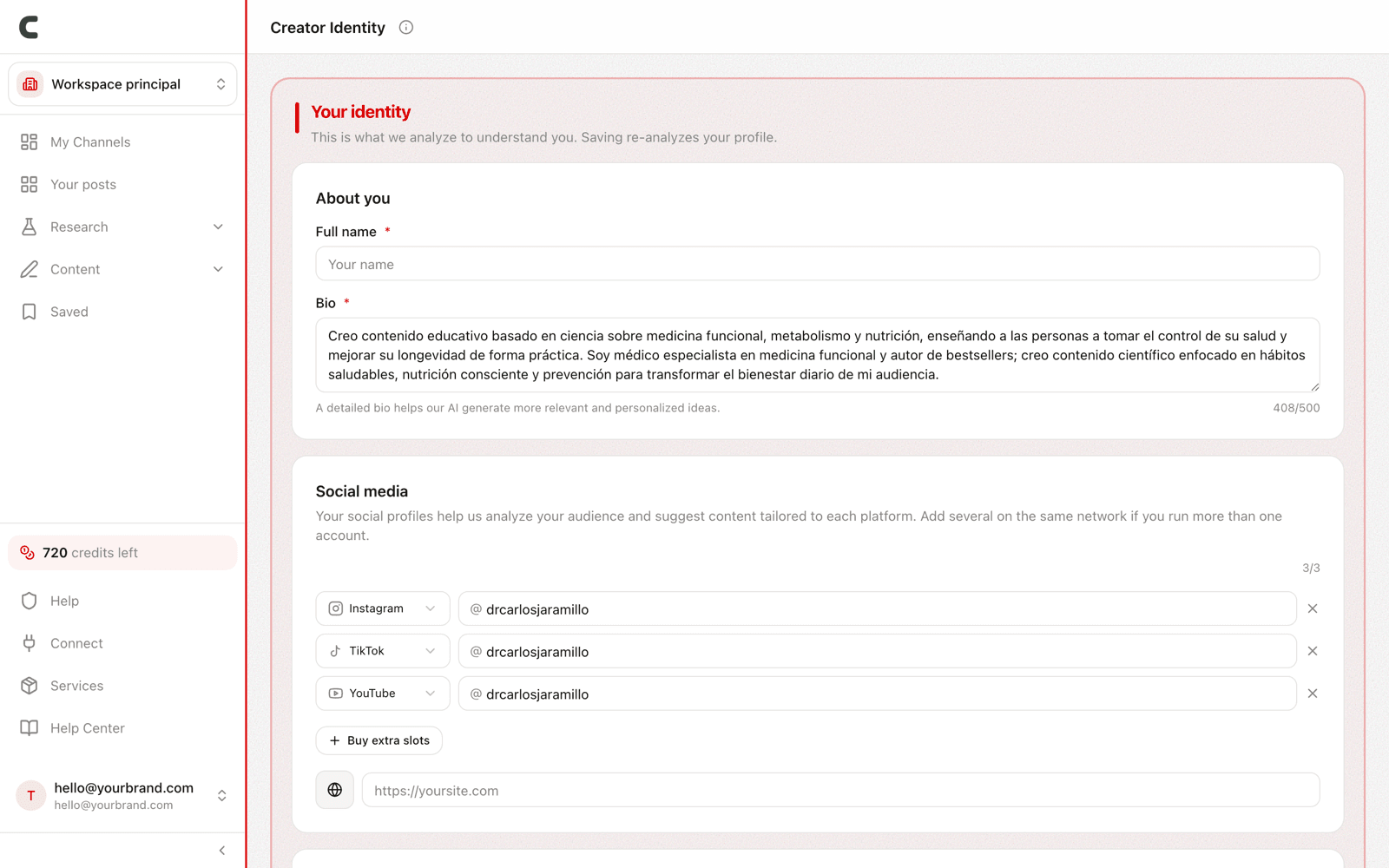Screen dimensions: 1389x868
Task: Open the Creator Identity info icon
Action: [405, 27]
